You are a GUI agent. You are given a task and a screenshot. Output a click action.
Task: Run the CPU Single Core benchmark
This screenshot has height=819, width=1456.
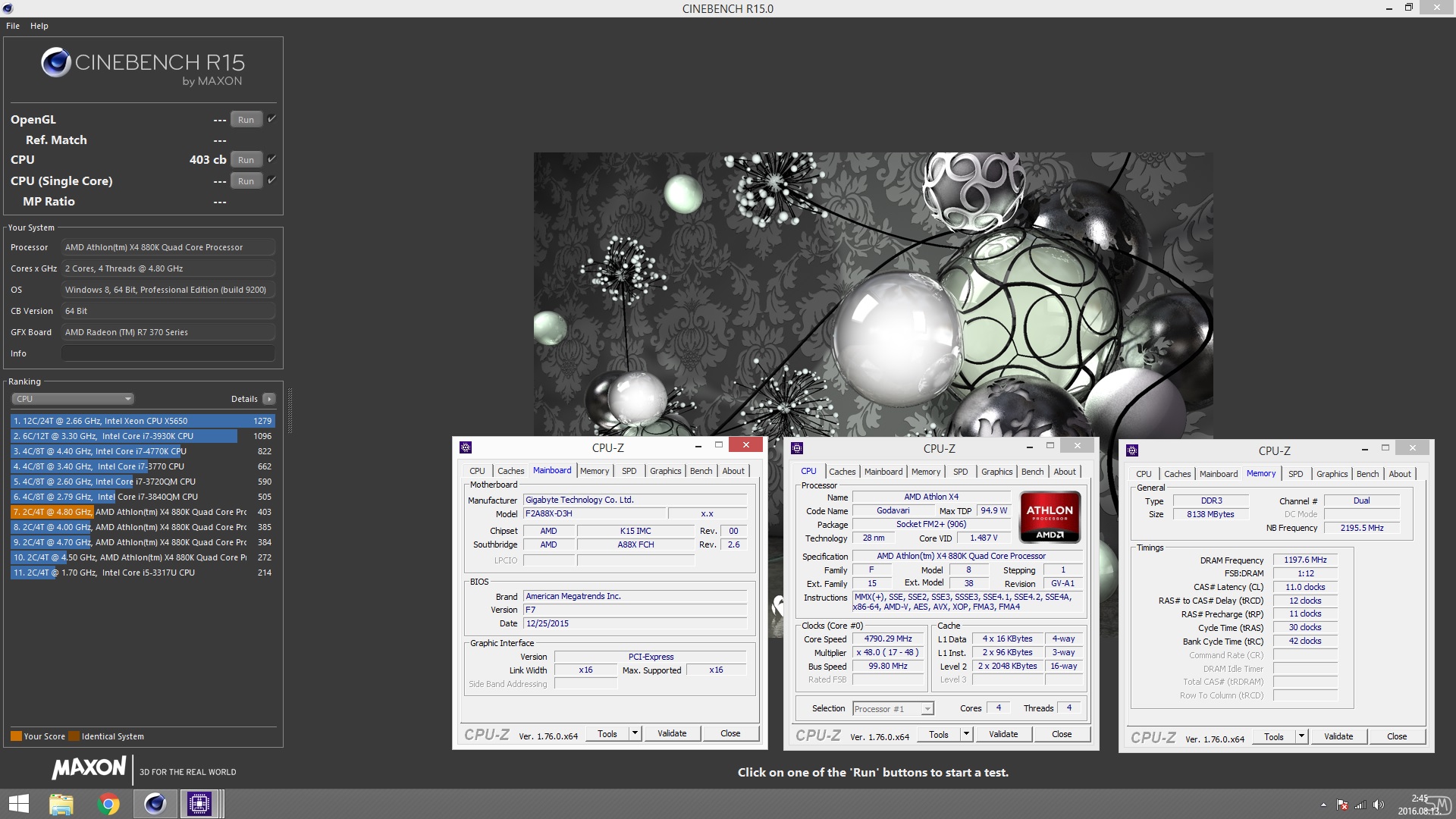point(246,181)
